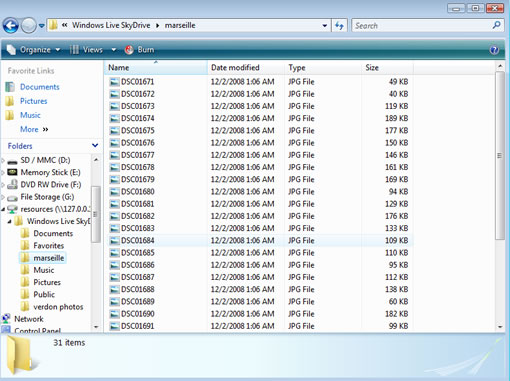Open Pictures favorite link

tap(34, 101)
